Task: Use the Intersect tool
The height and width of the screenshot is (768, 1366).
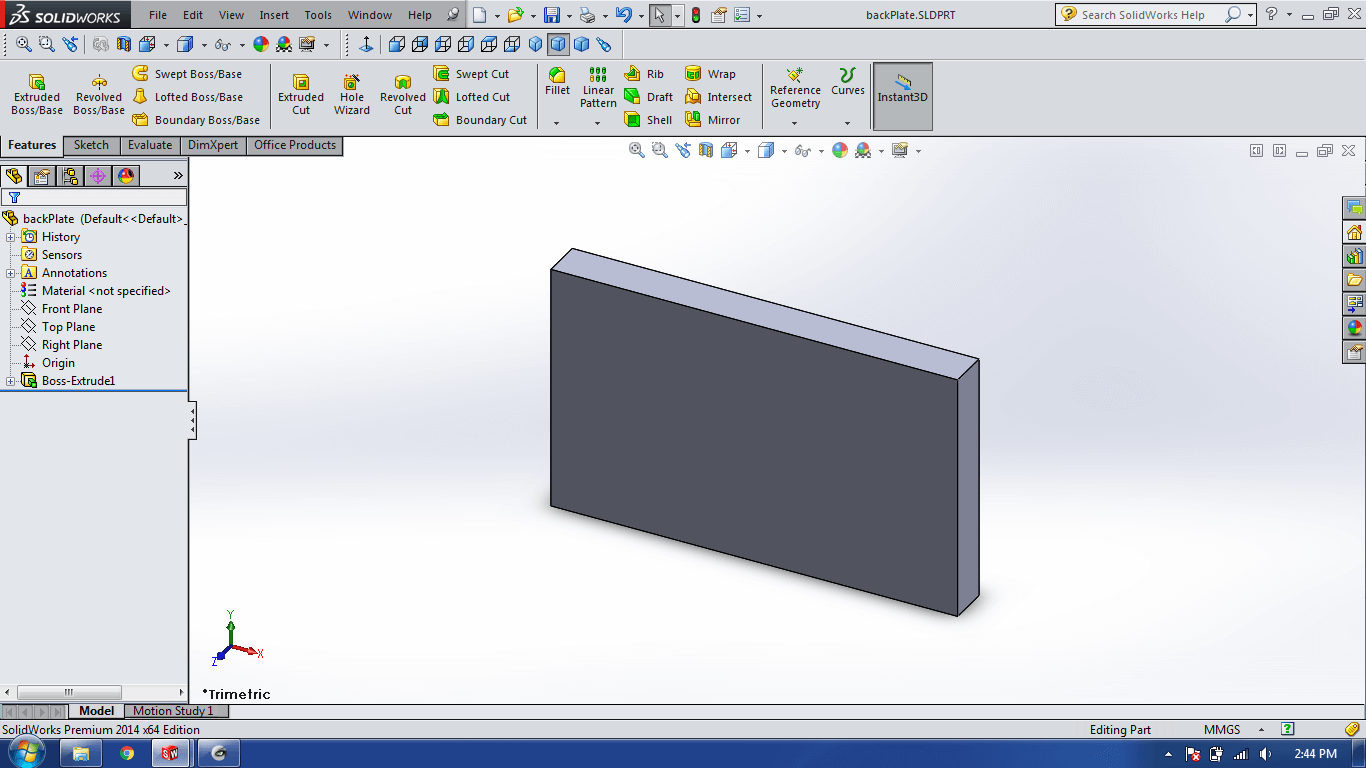Action: [x=718, y=97]
